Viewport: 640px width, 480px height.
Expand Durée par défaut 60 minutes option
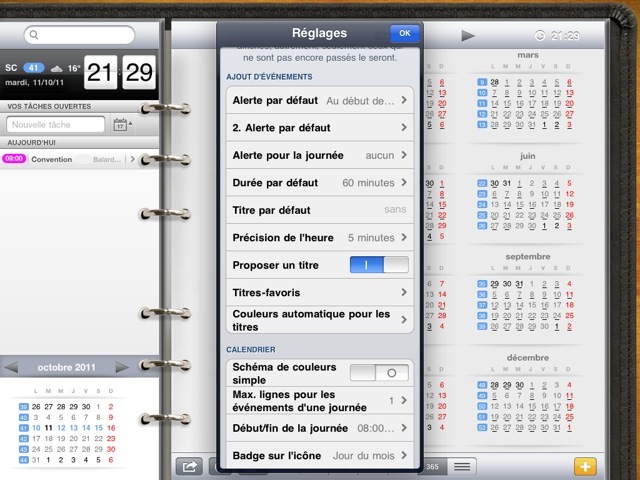point(320,183)
